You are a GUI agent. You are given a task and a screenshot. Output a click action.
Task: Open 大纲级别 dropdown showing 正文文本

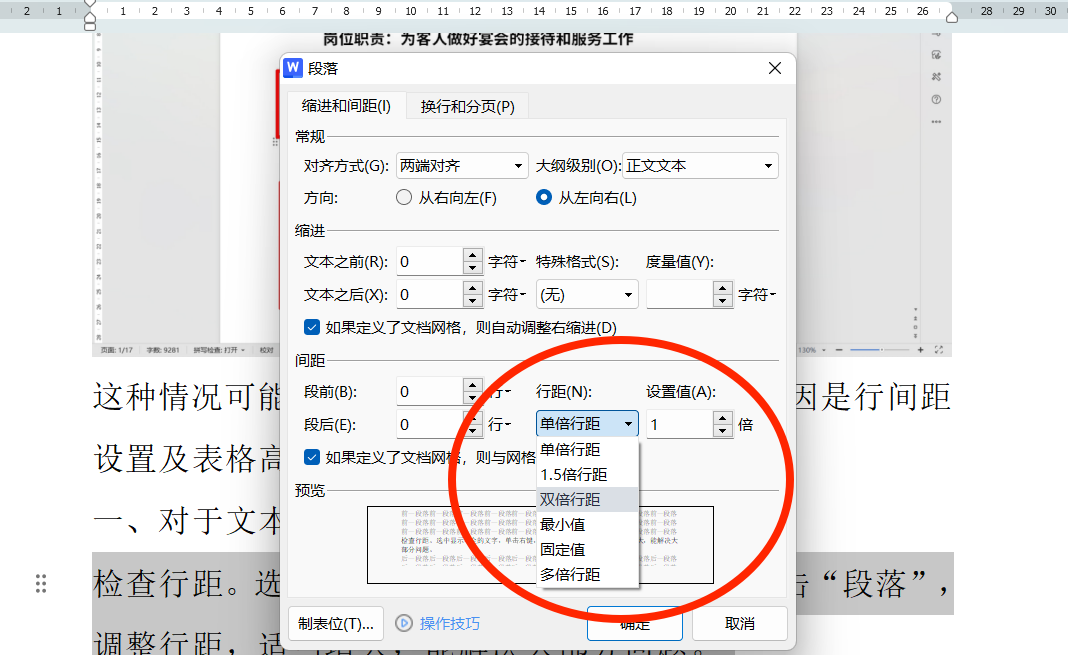point(701,165)
